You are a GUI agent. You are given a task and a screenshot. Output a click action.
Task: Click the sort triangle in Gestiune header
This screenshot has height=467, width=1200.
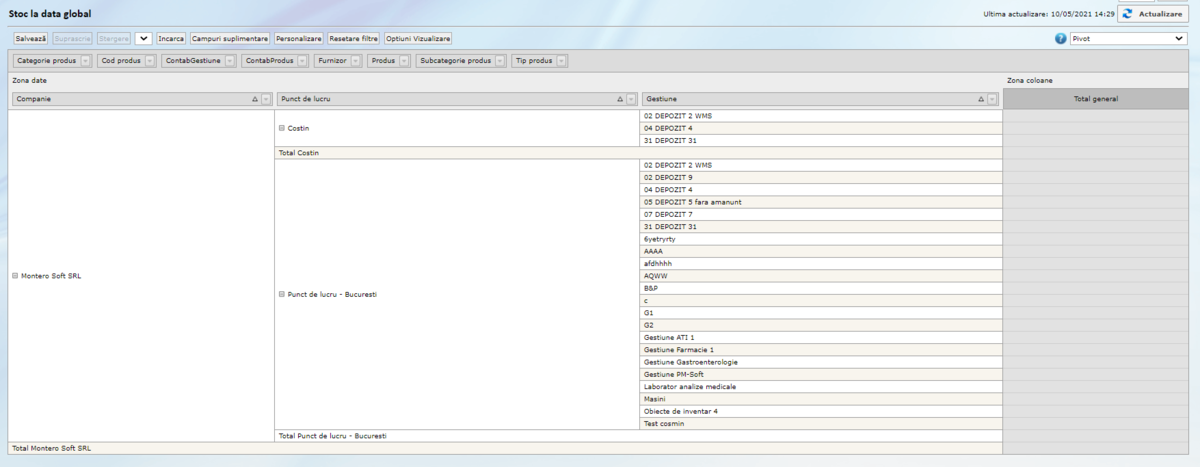(982, 99)
